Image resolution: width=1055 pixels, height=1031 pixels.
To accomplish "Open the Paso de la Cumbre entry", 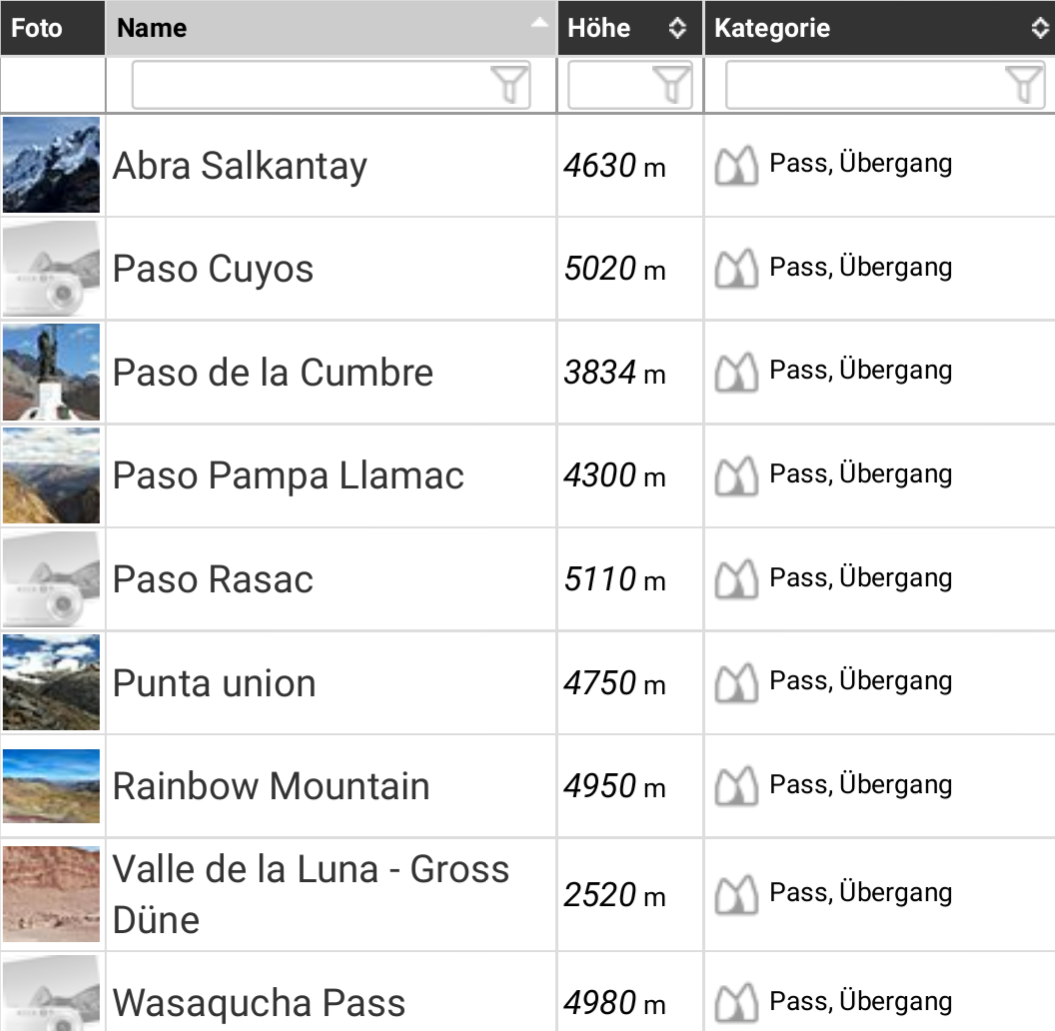I will (273, 373).
